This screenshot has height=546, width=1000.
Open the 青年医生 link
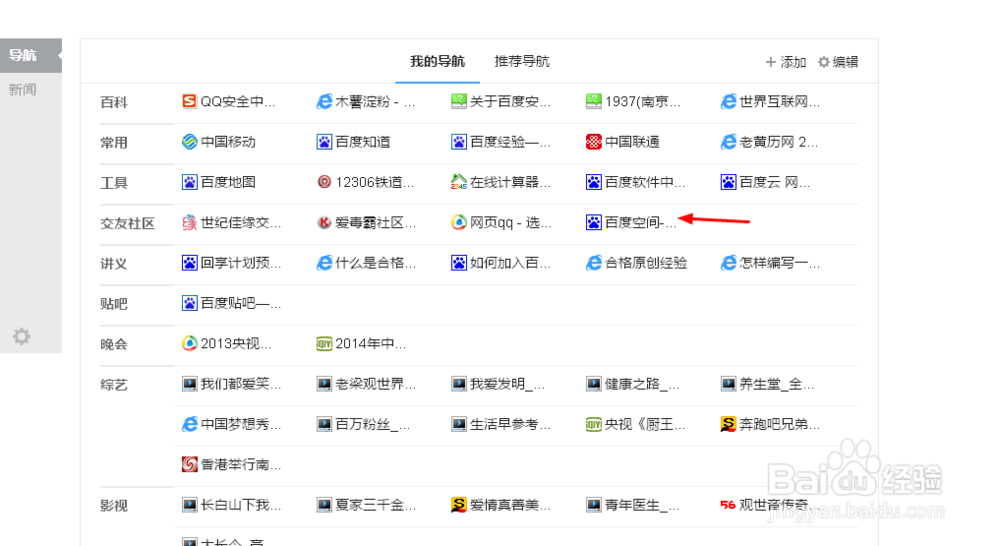[642, 505]
